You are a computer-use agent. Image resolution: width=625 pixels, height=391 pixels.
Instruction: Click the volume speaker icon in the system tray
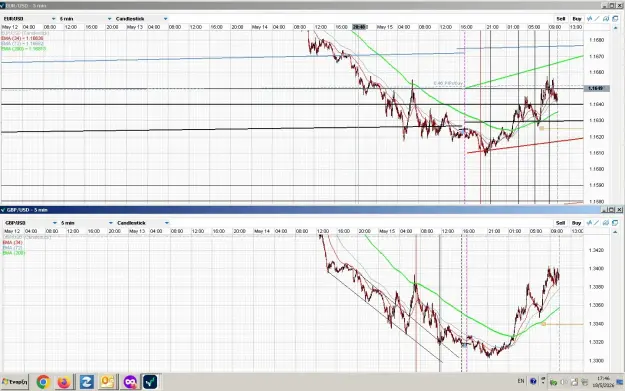(x=564, y=383)
